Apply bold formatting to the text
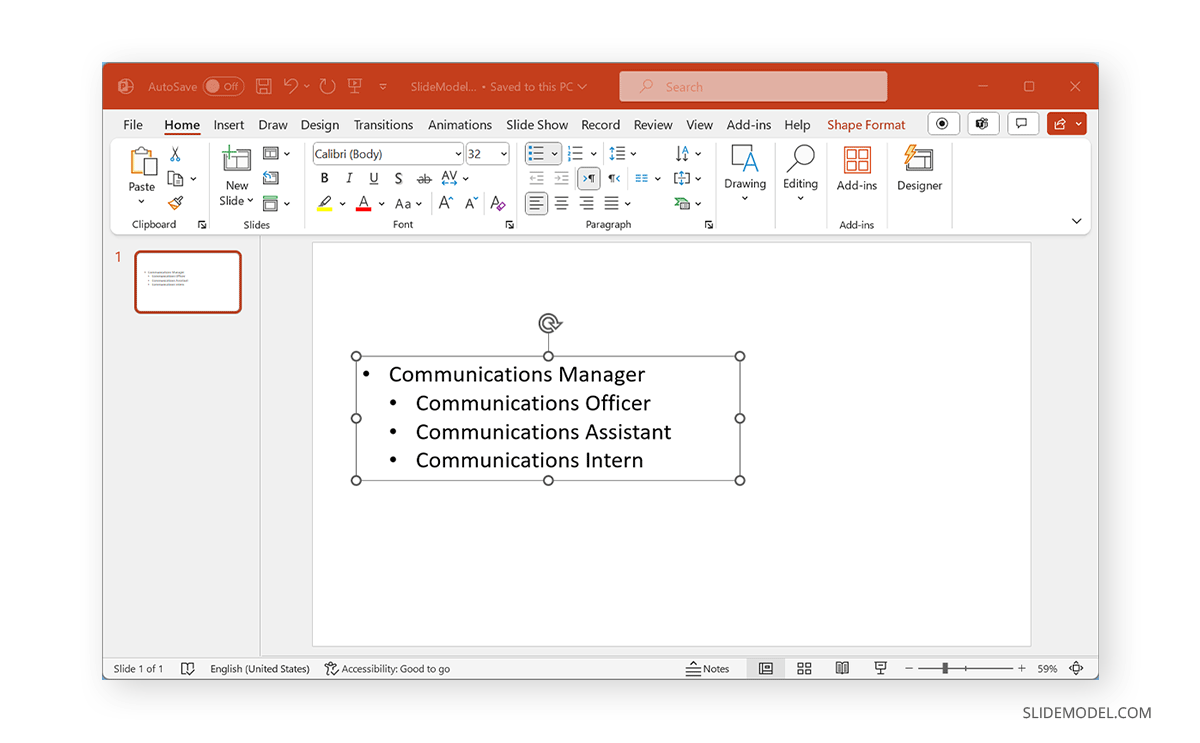 coord(324,178)
